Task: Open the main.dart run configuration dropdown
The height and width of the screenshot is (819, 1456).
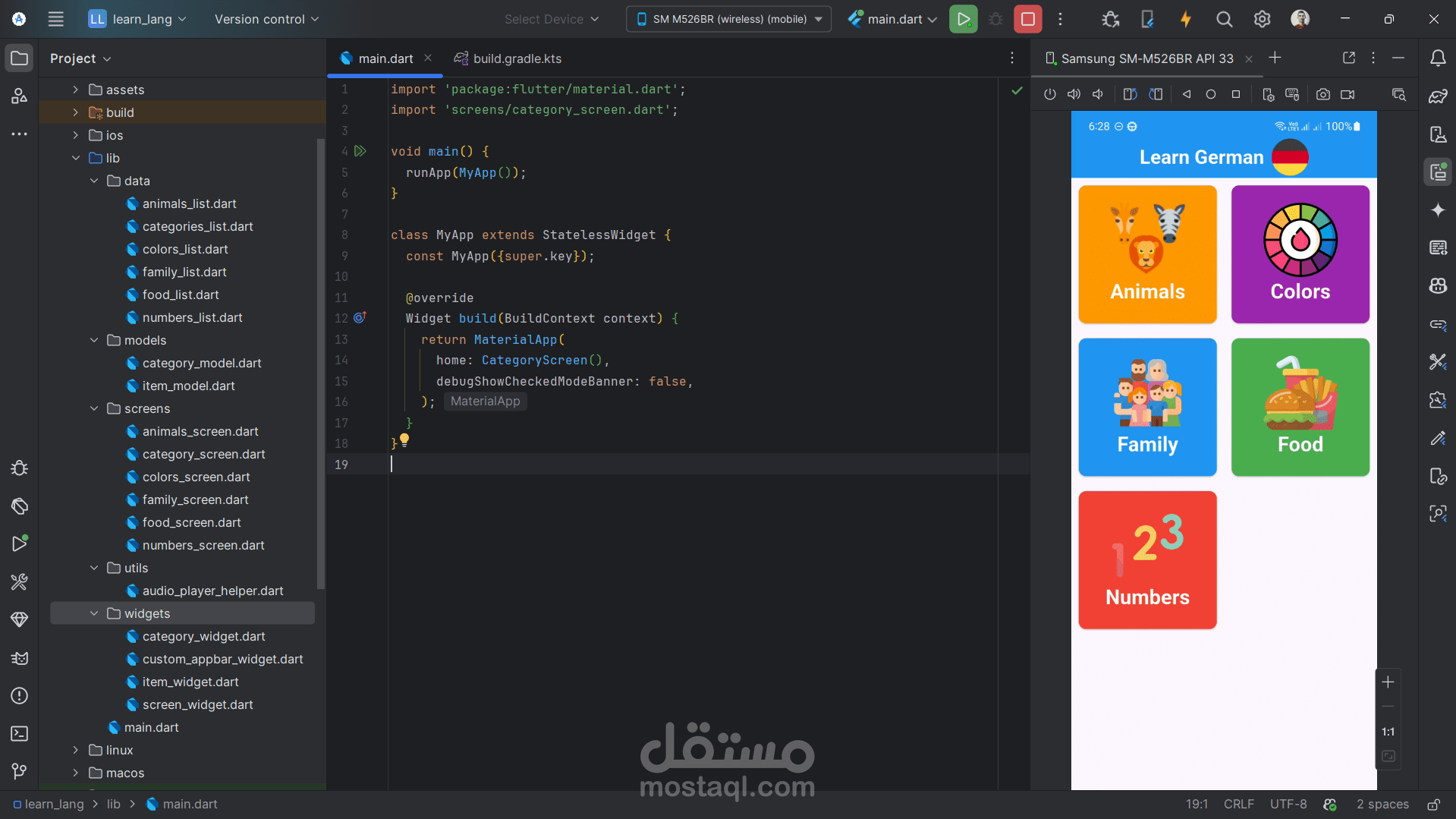Action: (892, 19)
